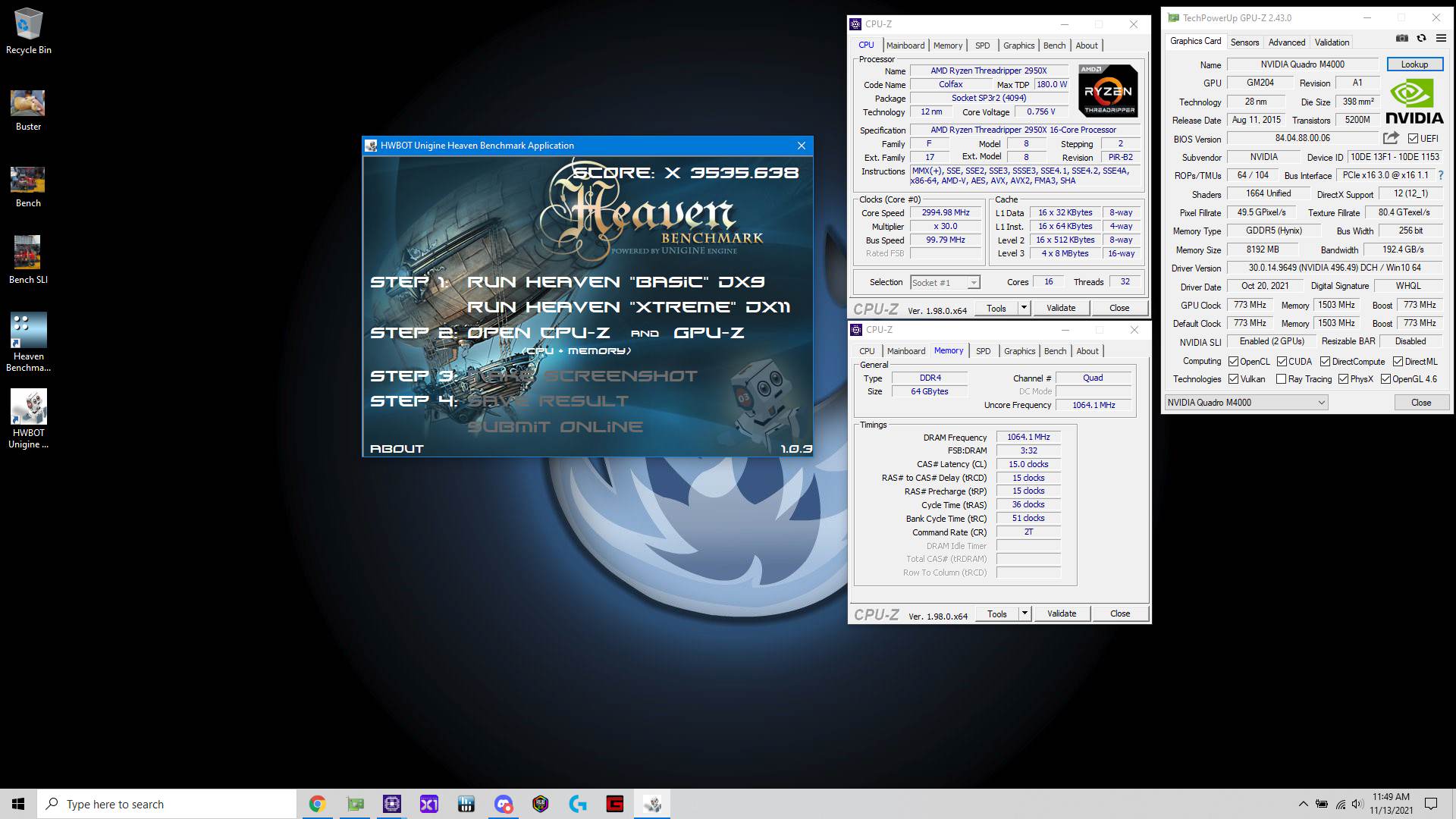Open the Action Center notifications icon

tap(1431, 804)
